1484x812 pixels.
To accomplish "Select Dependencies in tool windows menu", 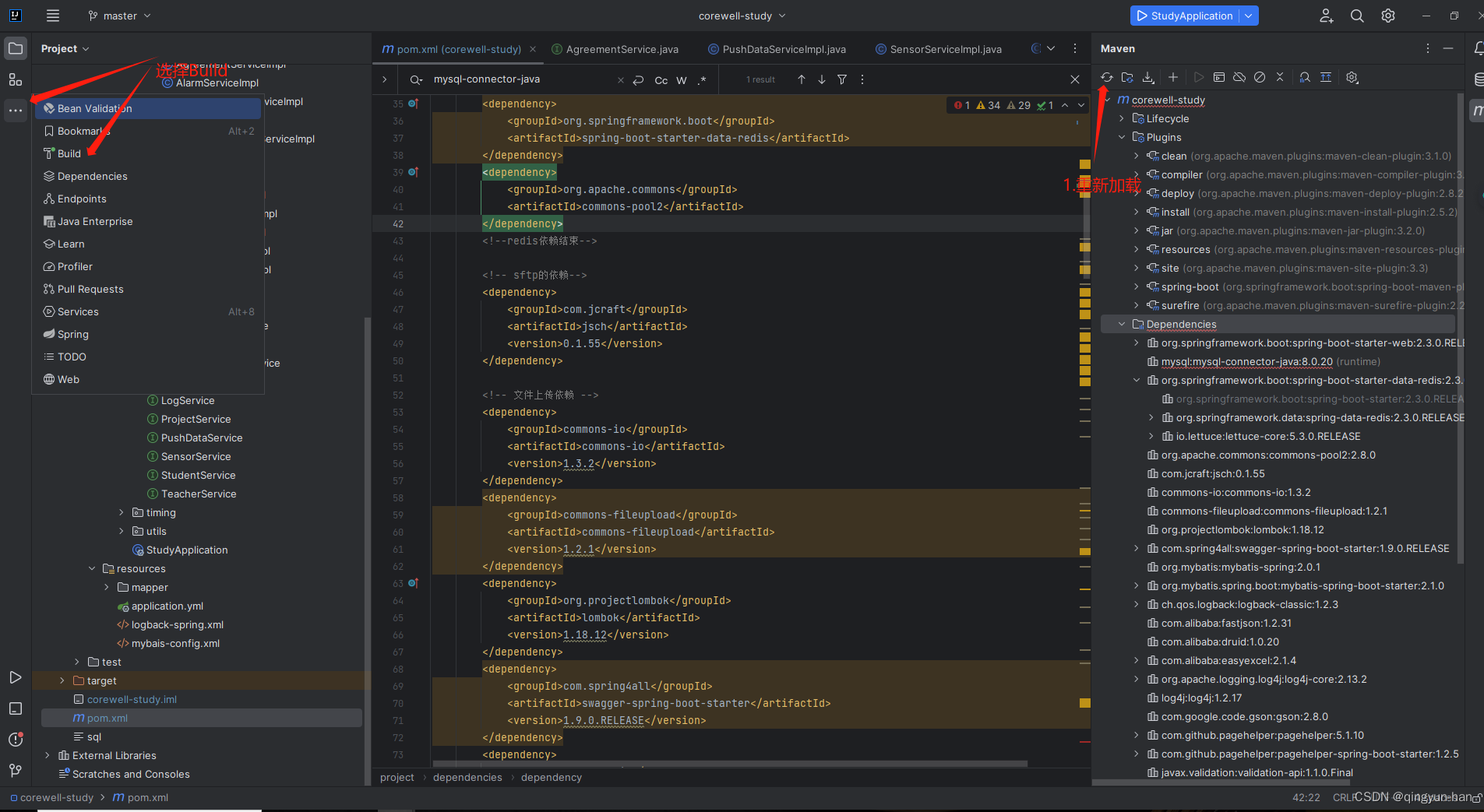I will point(148,176).
